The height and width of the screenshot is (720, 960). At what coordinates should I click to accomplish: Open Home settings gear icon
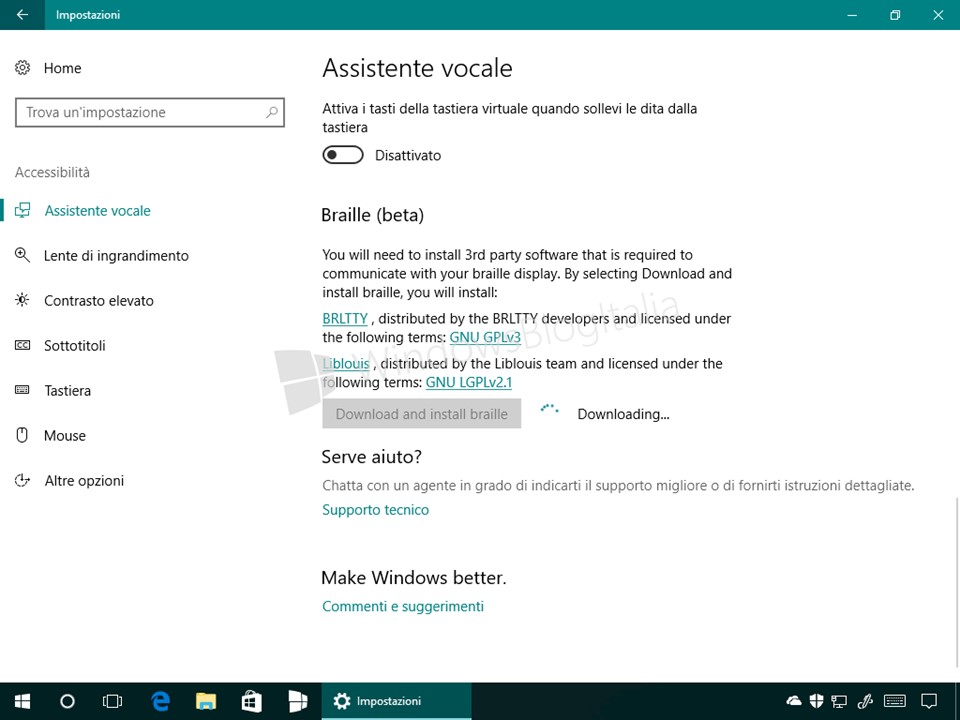[23, 67]
